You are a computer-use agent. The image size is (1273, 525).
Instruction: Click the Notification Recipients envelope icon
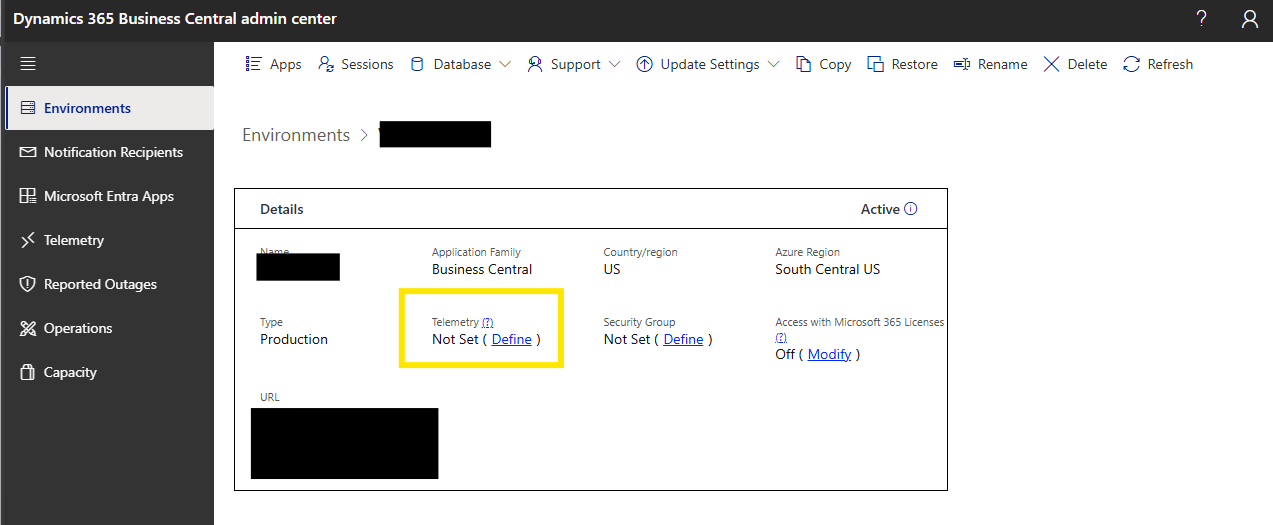pos(28,152)
